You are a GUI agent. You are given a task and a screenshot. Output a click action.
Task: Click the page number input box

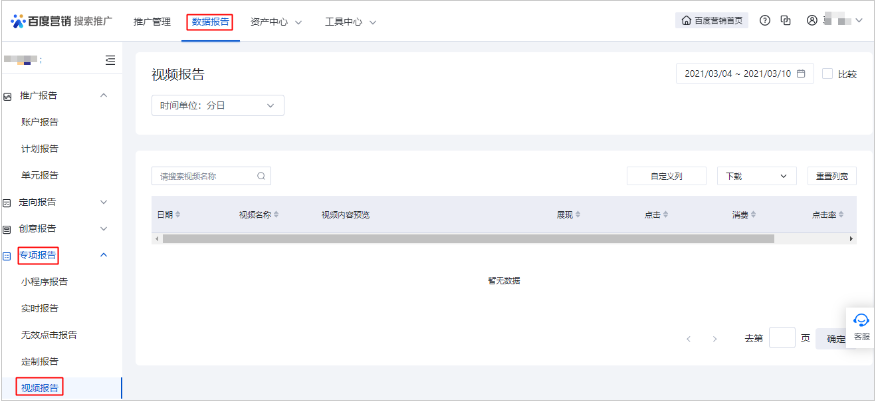(782, 339)
